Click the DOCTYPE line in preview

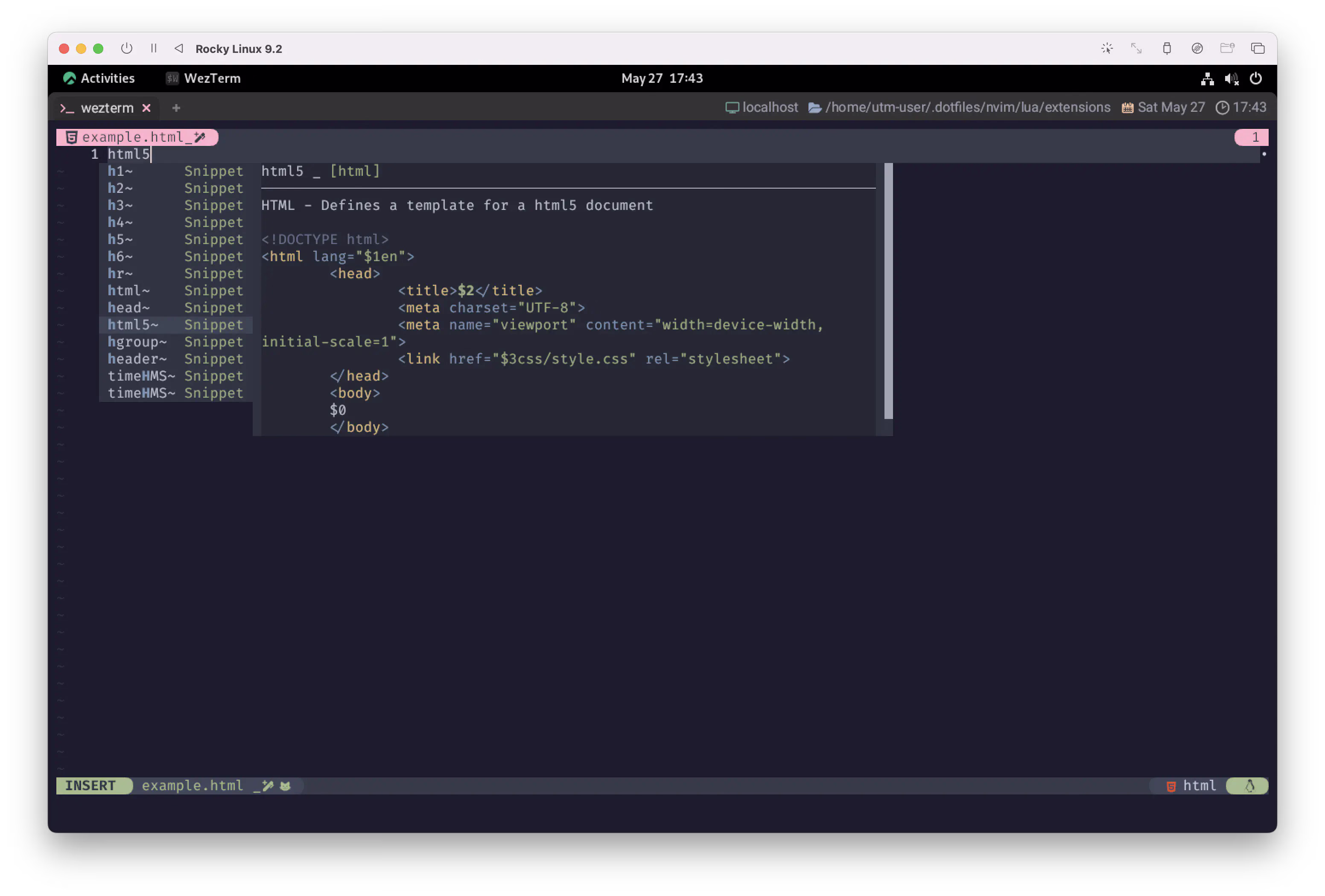coord(325,239)
